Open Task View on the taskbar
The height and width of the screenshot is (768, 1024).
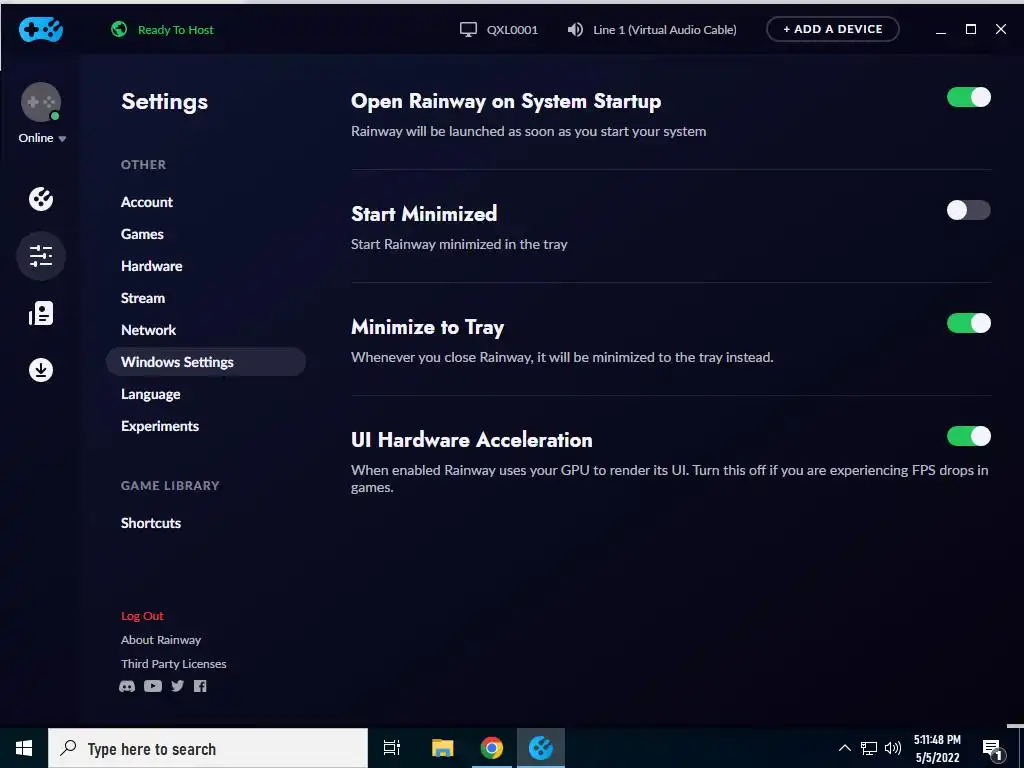click(x=392, y=748)
